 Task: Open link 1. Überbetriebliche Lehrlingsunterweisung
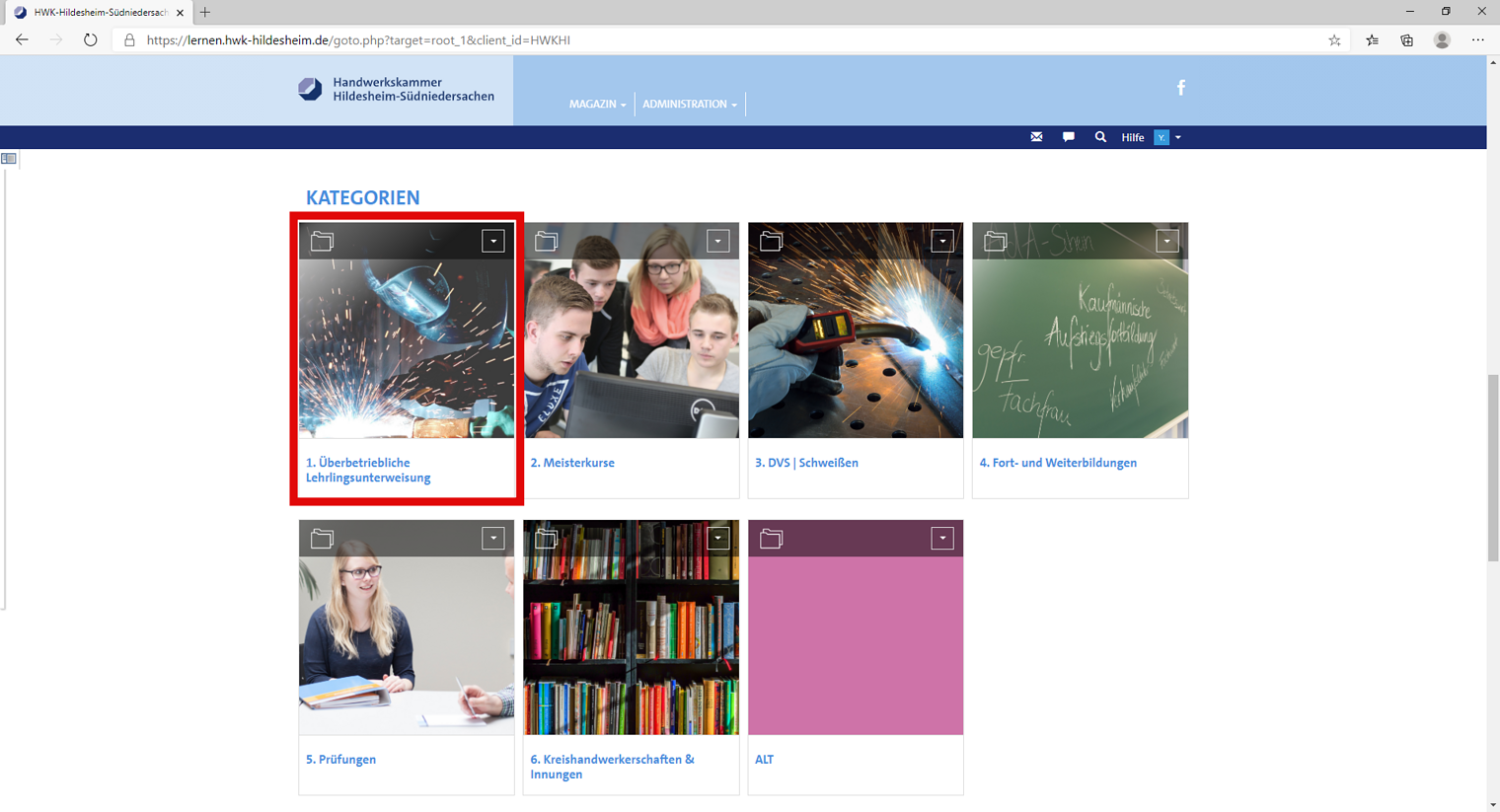click(368, 470)
